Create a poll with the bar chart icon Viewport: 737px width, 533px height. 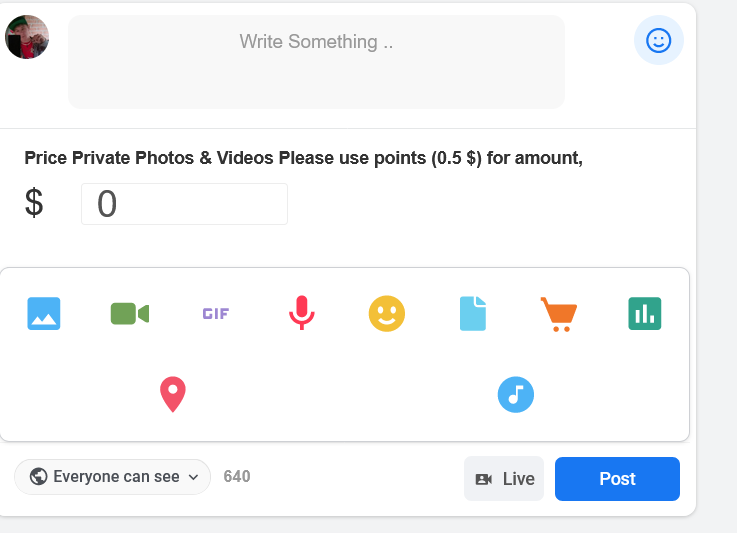645,314
